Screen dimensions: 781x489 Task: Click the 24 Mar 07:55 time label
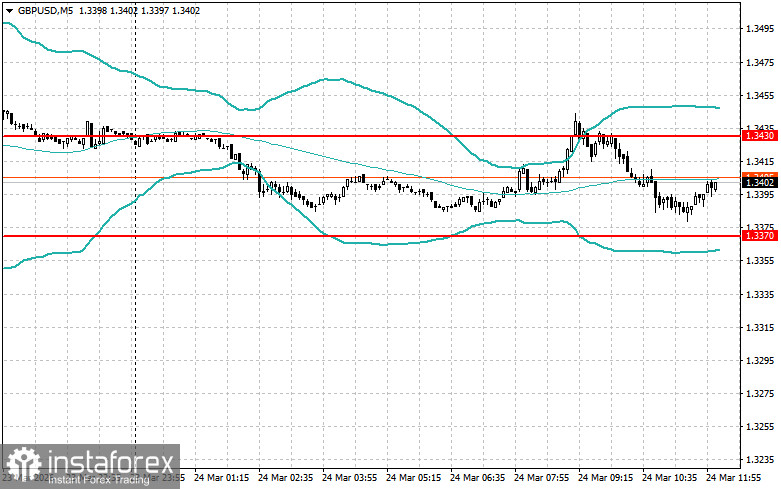pyautogui.click(x=541, y=478)
